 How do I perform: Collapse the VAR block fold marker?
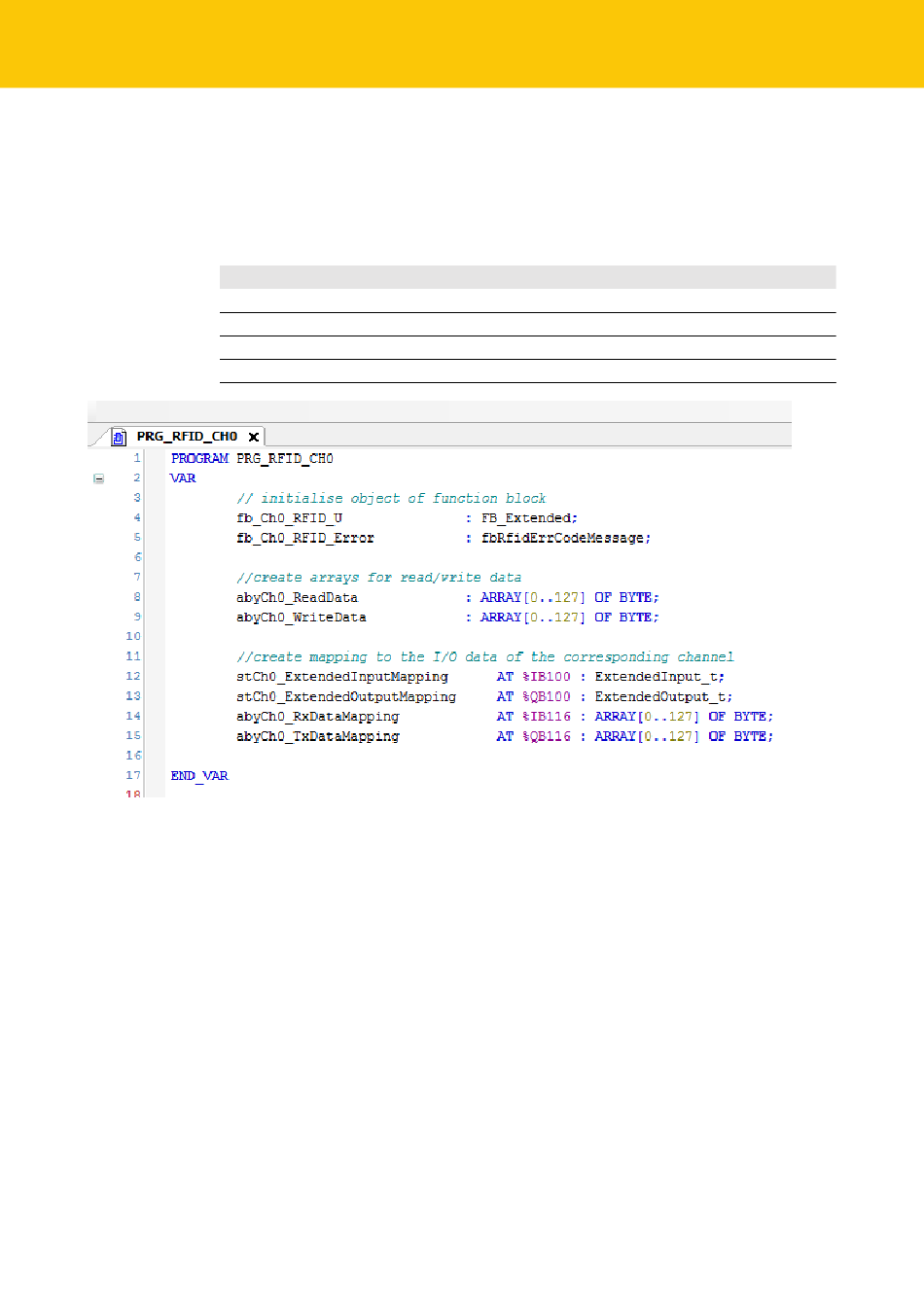[98, 478]
